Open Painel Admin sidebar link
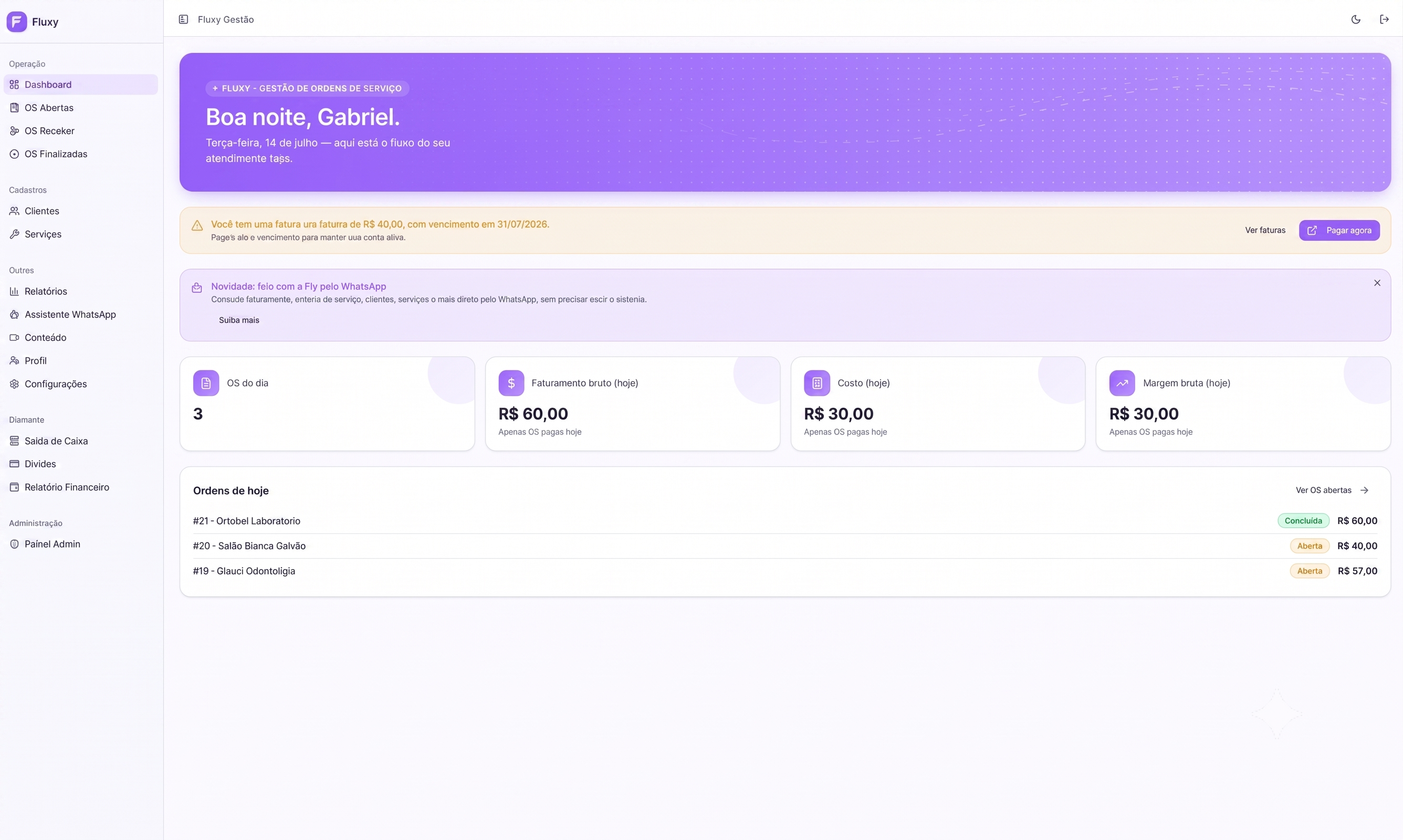This screenshot has height=840, width=1403. point(80,544)
